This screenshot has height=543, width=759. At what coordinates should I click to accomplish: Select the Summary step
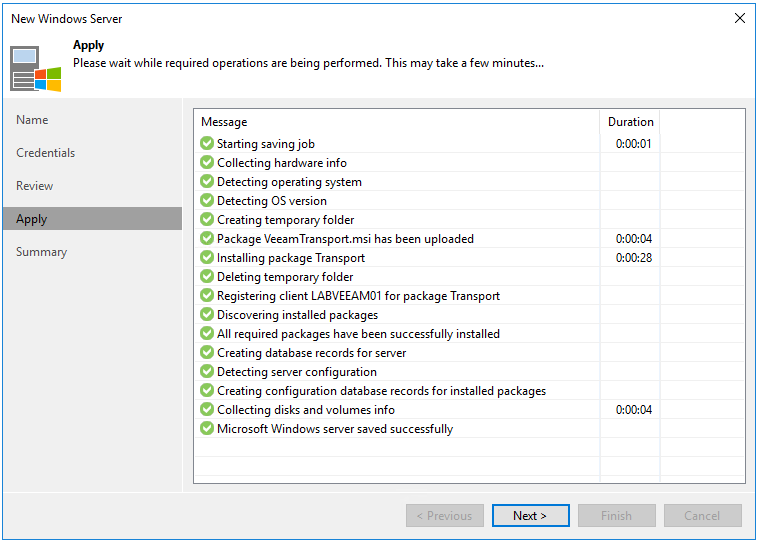[42, 252]
